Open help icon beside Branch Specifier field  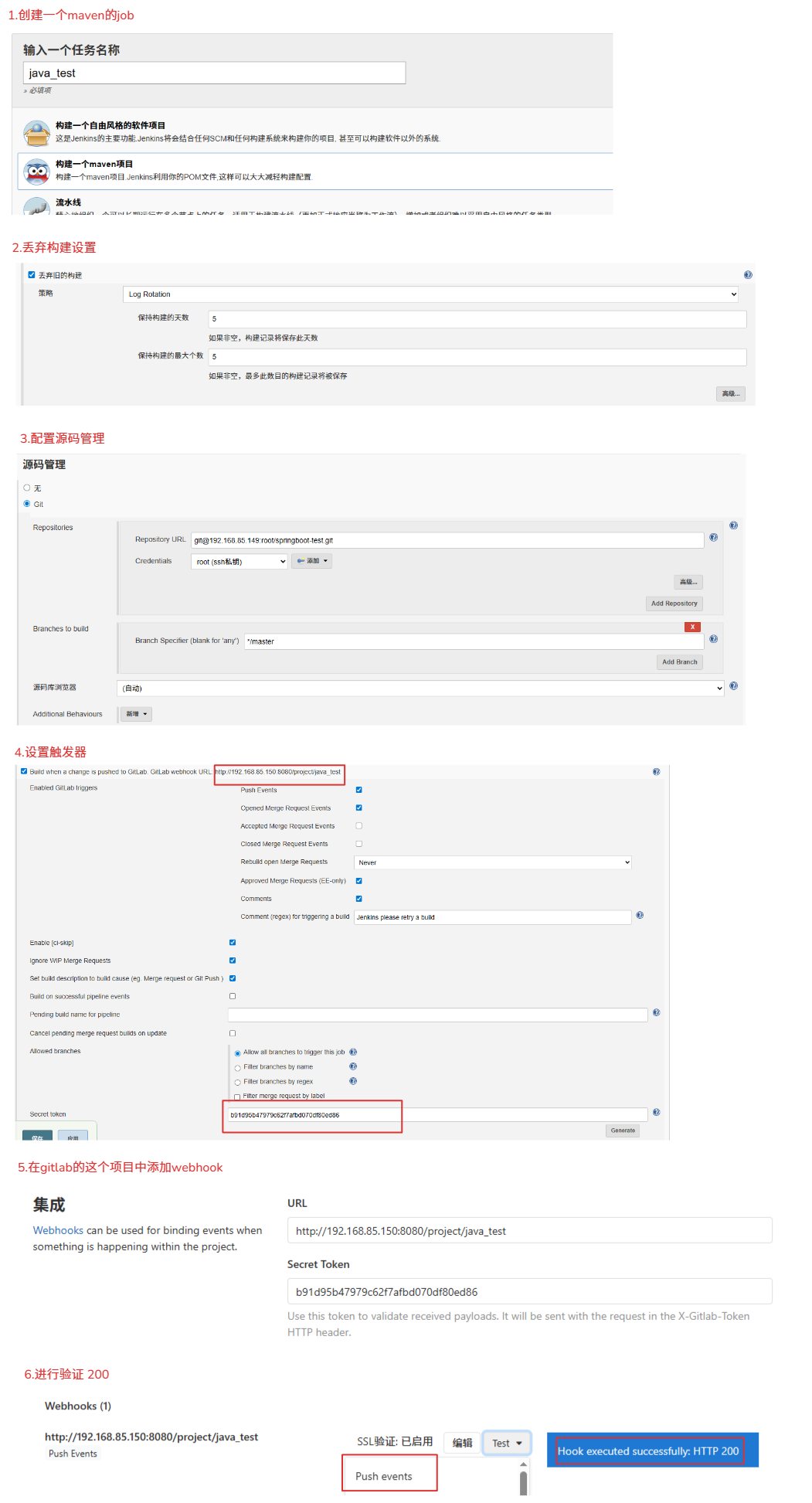pyautogui.click(x=713, y=639)
